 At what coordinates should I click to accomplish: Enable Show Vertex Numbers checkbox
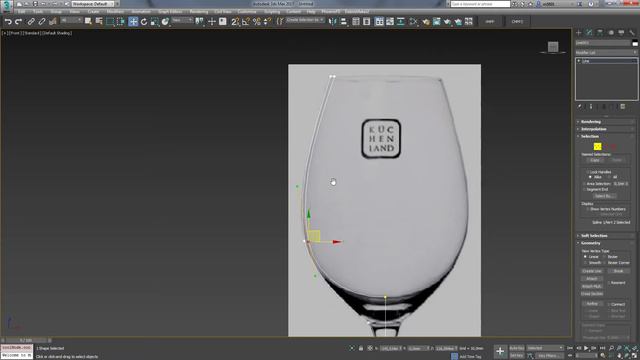[x=588, y=209]
